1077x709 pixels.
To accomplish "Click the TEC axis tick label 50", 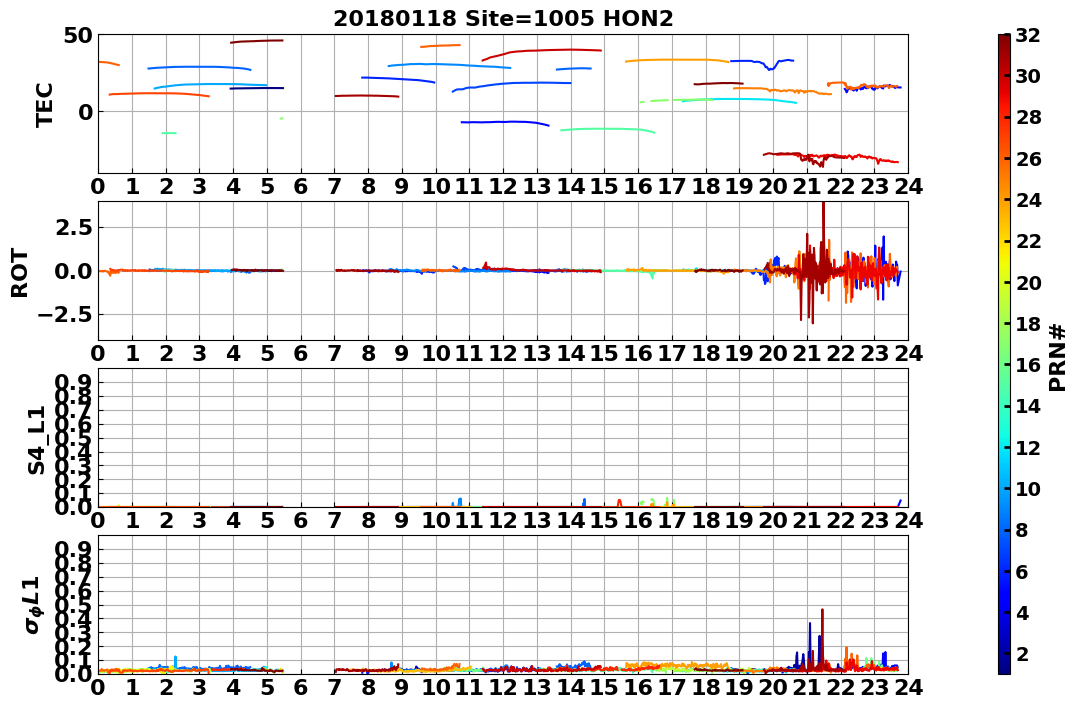I will click(78, 36).
